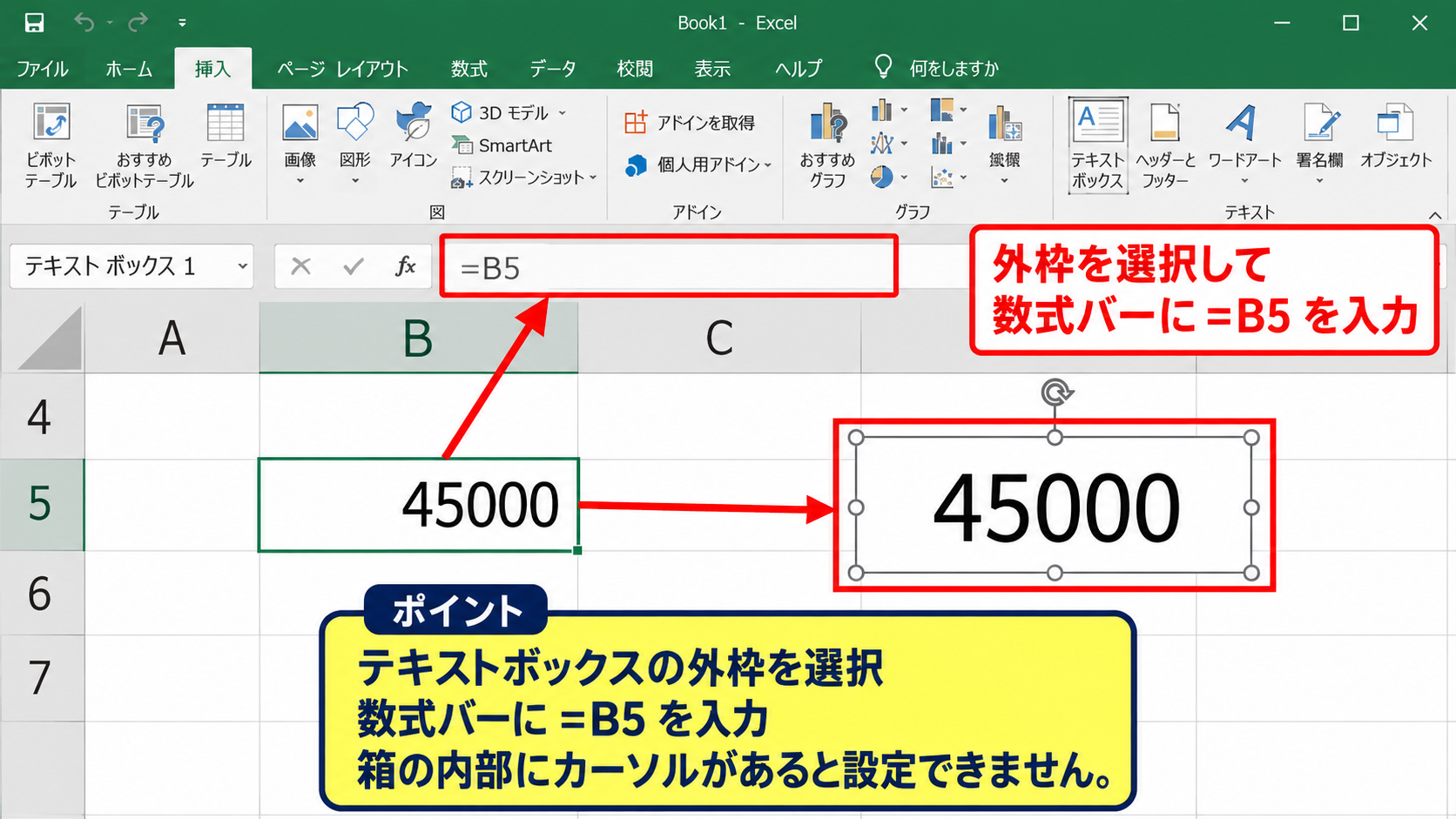Screen dimensions: 1456x819
Task: Open the View (表示) tab
Action: coord(712,69)
